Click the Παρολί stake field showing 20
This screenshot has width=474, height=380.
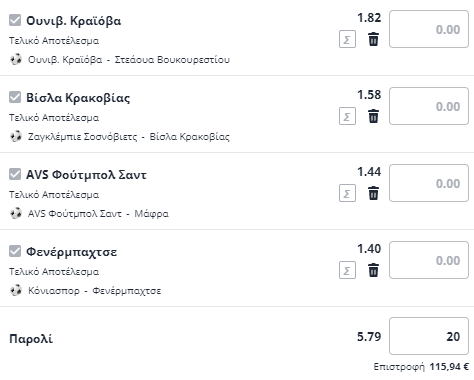[x=429, y=336]
